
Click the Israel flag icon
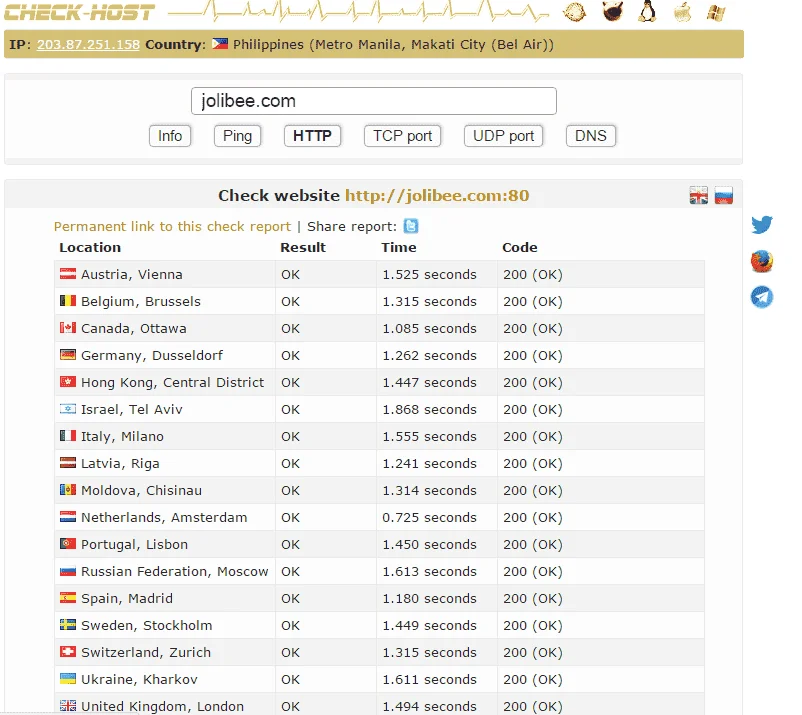click(68, 409)
